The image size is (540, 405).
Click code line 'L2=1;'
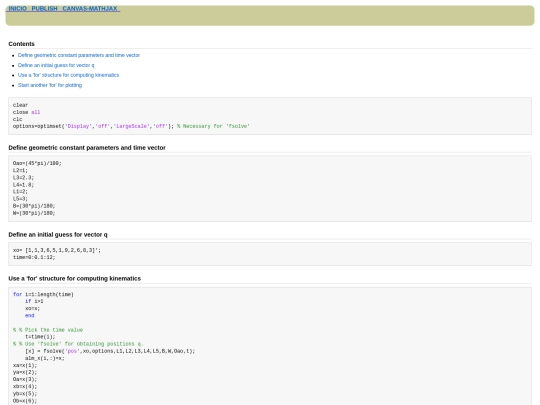pos(20,170)
